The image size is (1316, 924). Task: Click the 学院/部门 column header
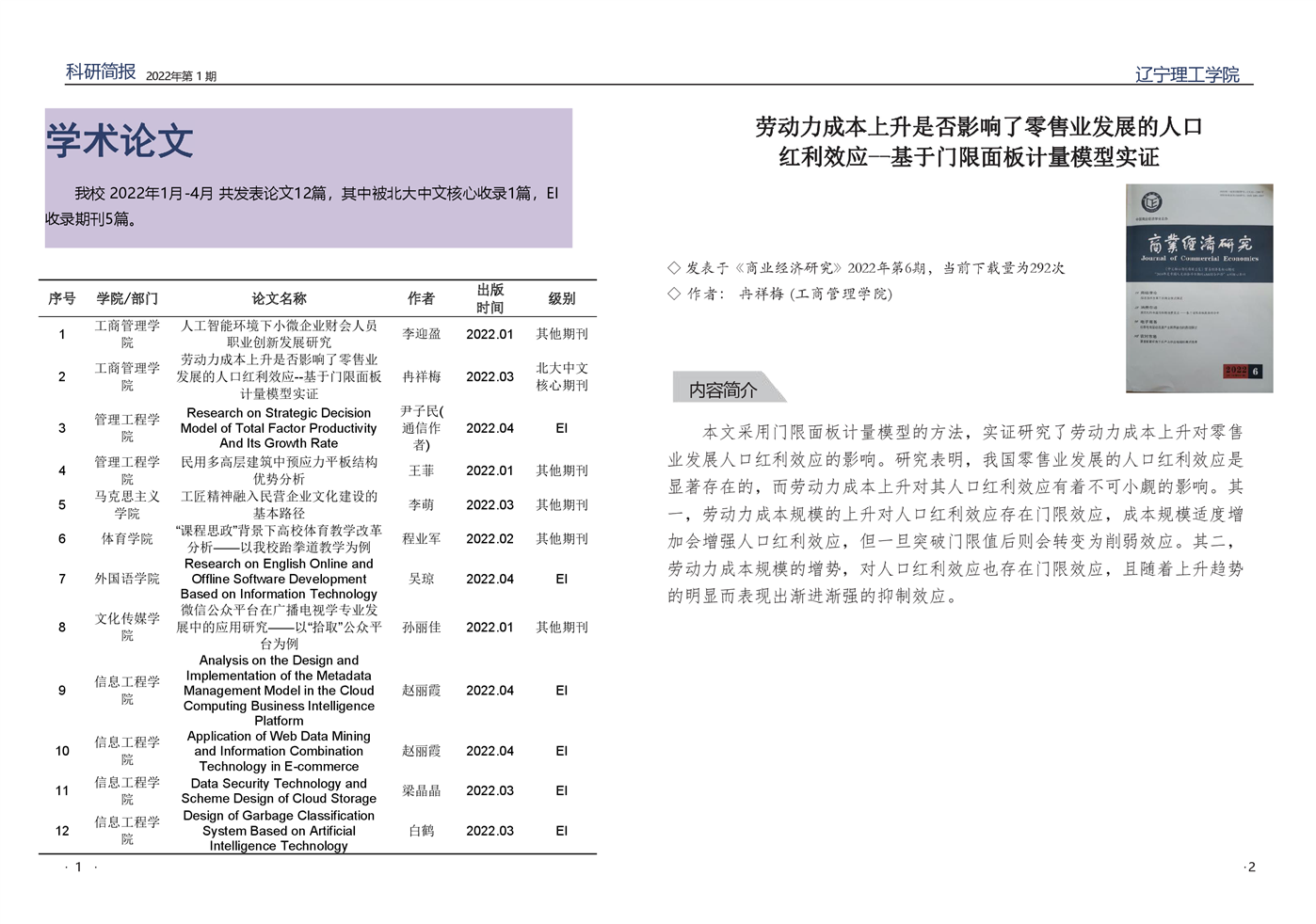127,298
